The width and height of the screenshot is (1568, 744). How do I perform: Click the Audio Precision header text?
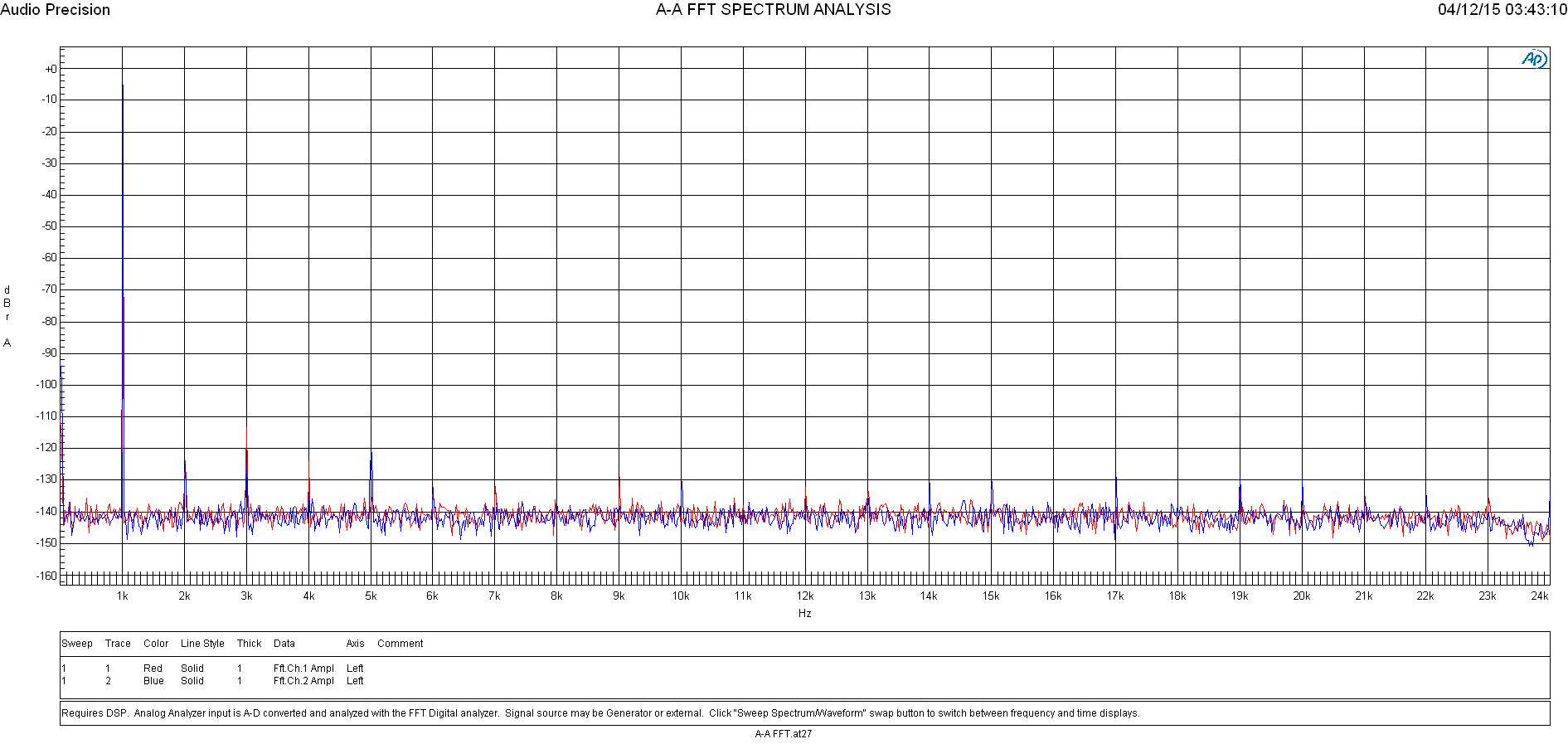[55, 10]
